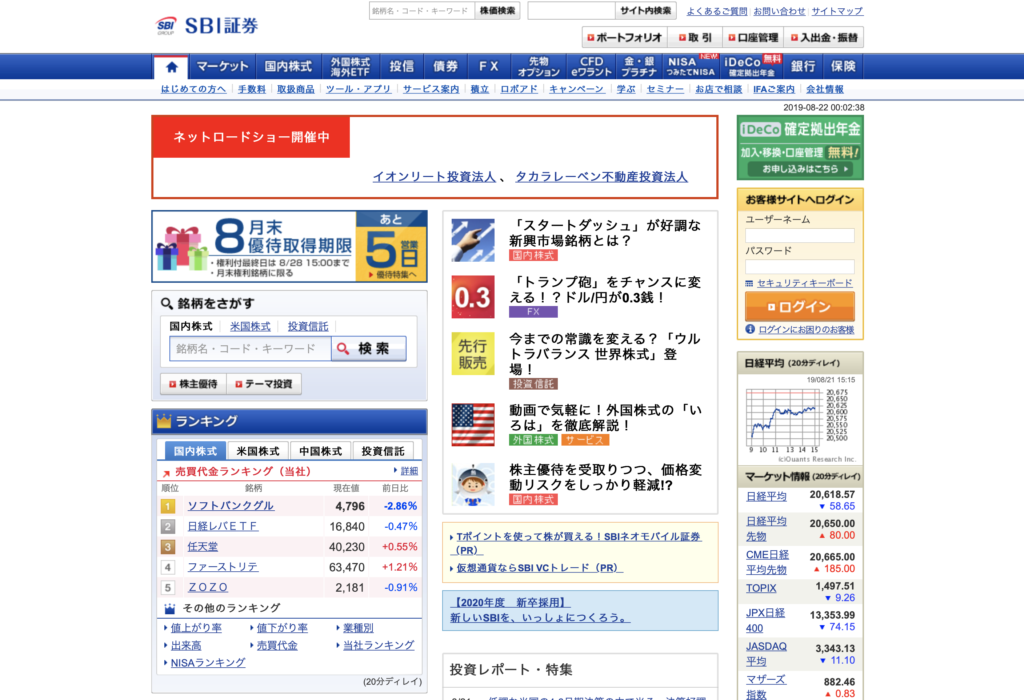Open the NISA つみたてNISA menu
The height and width of the screenshot is (700, 1024).
(690, 67)
